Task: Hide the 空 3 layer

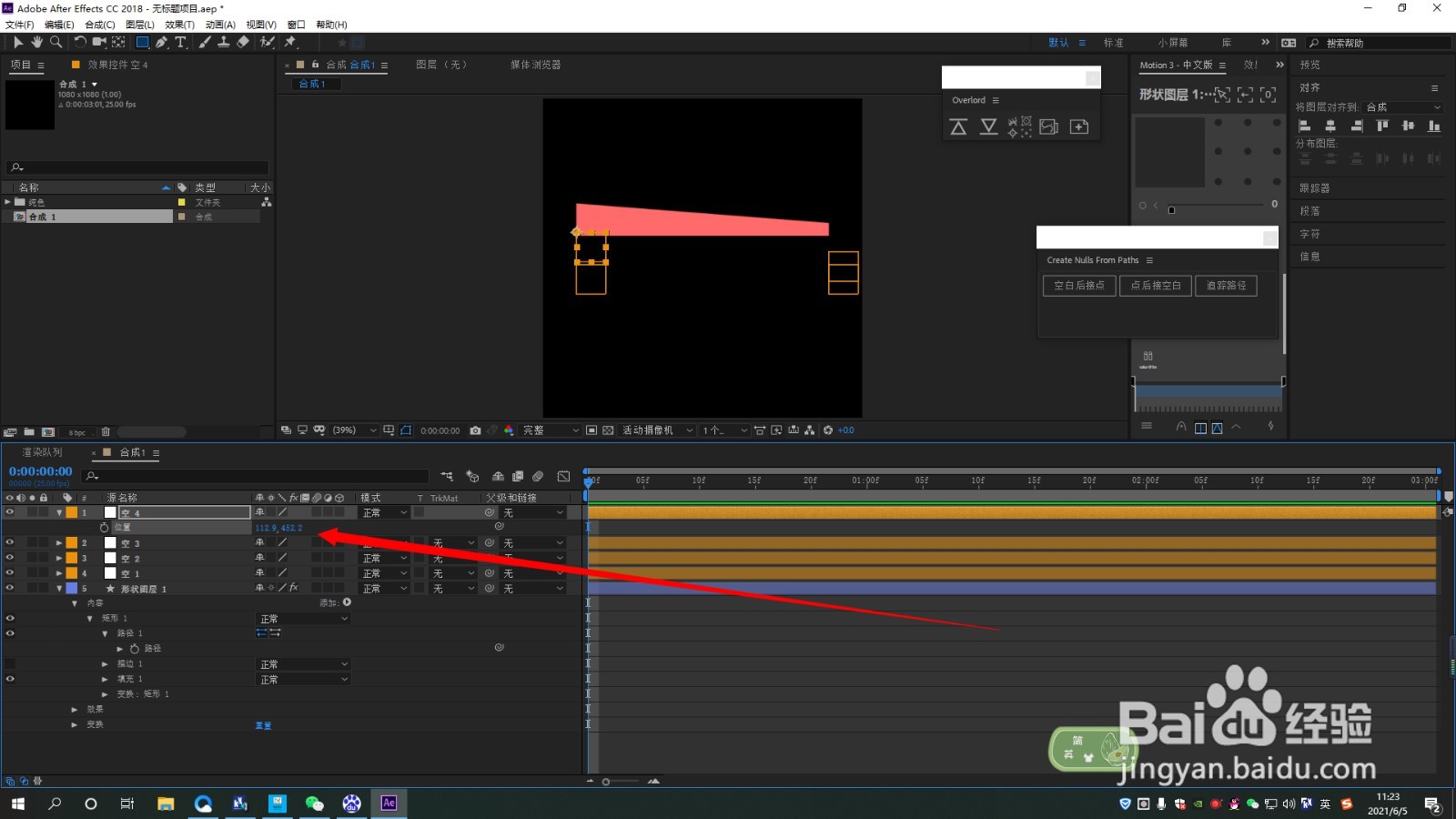Action: [x=10, y=543]
